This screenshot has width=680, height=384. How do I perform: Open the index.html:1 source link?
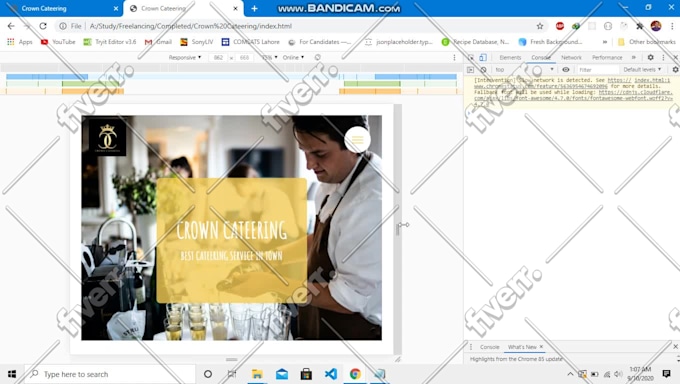coord(652,80)
